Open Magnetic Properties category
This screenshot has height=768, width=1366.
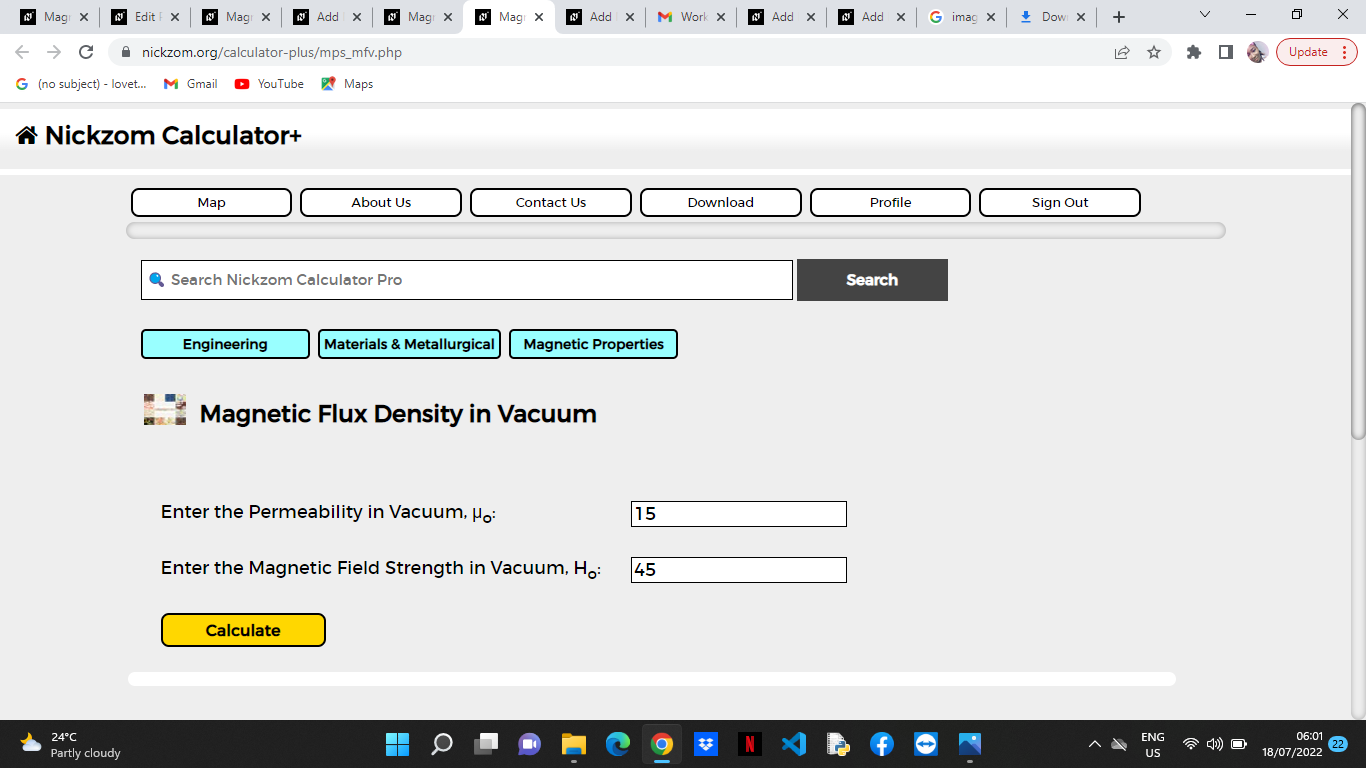coord(593,344)
